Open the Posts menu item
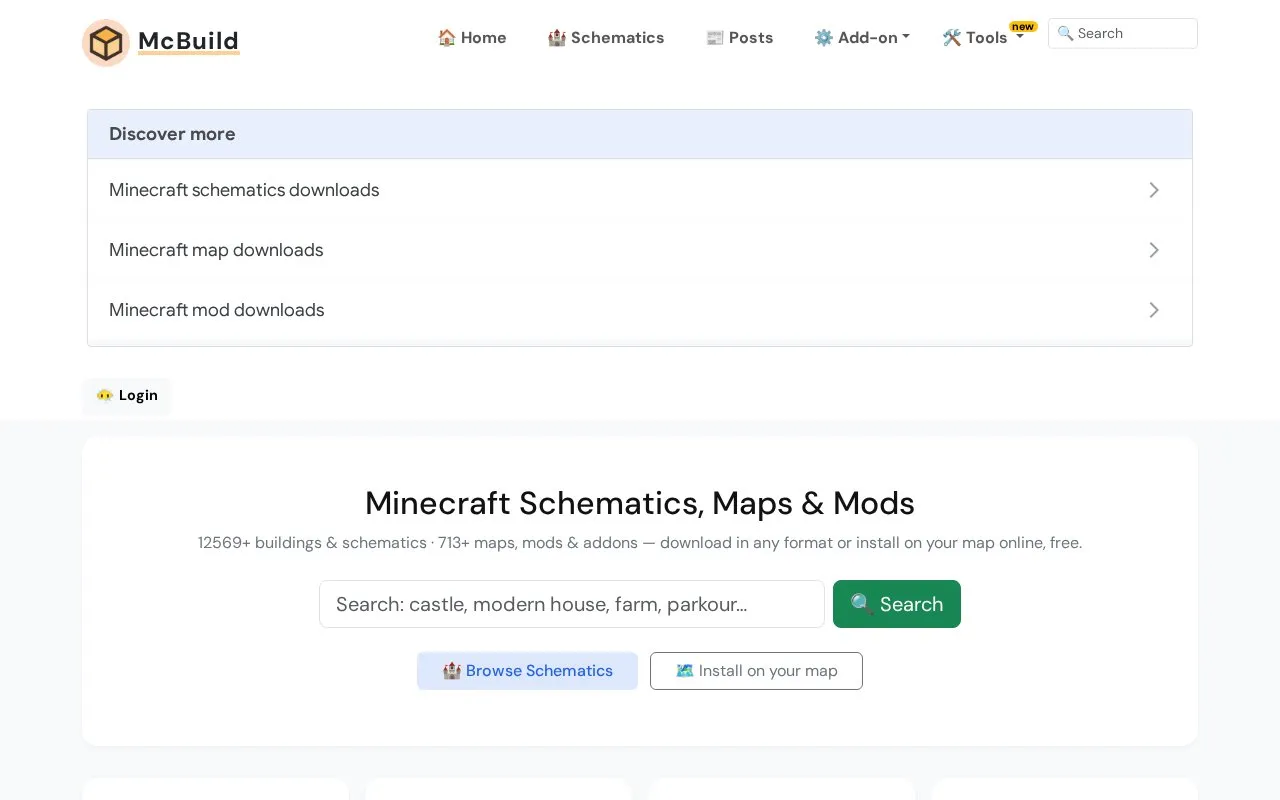Screen dimensions: 1280x800 tap(739, 38)
